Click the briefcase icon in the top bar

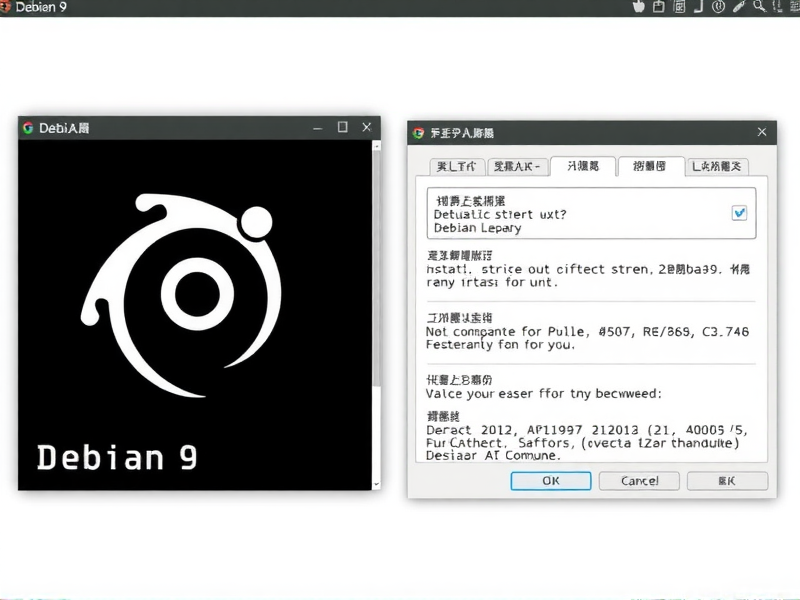point(658,8)
